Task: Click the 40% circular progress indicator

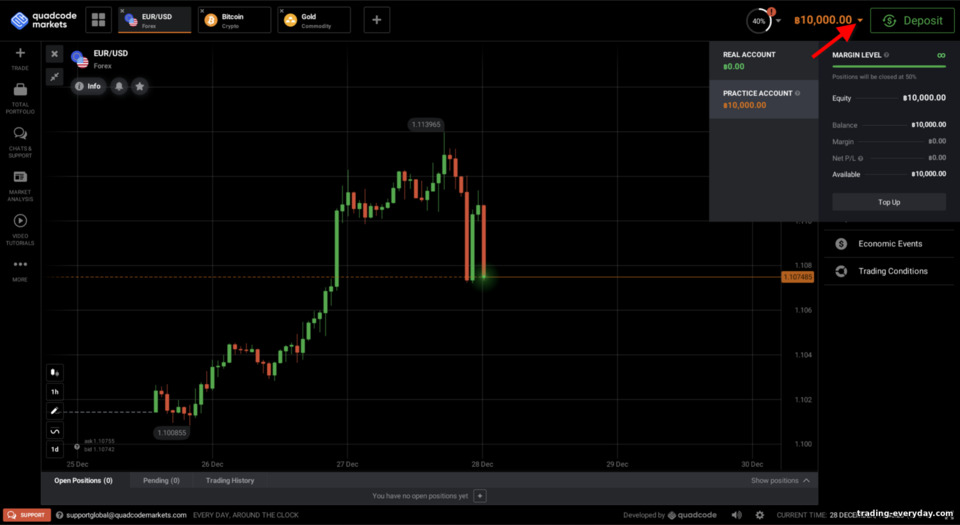Action: pyautogui.click(x=759, y=21)
